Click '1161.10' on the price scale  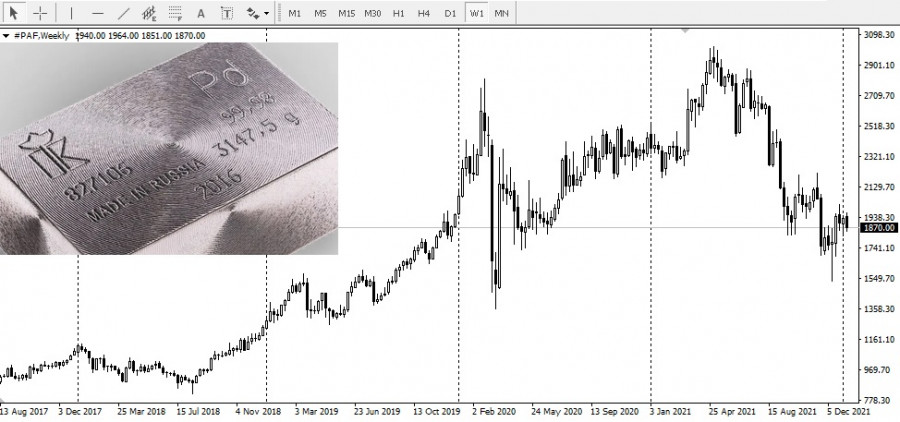[x=879, y=339]
